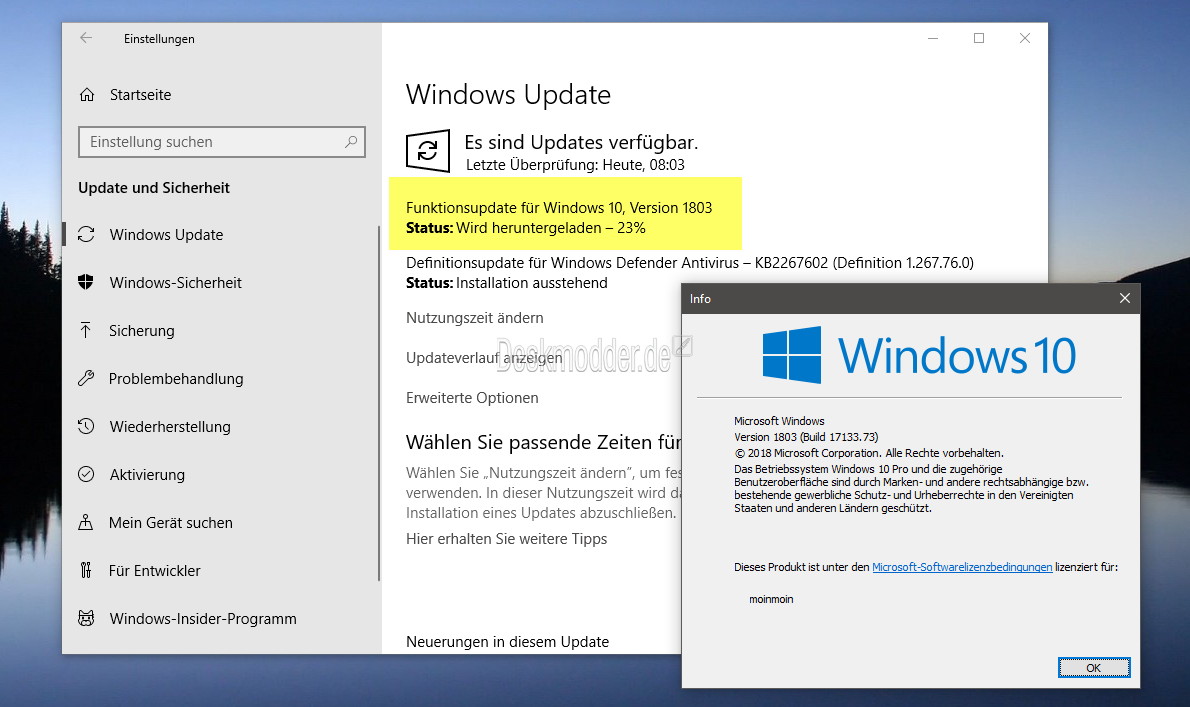Image resolution: width=1190 pixels, height=707 pixels.
Task: Open Windows-Sicherheit section
Action: tap(175, 282)
